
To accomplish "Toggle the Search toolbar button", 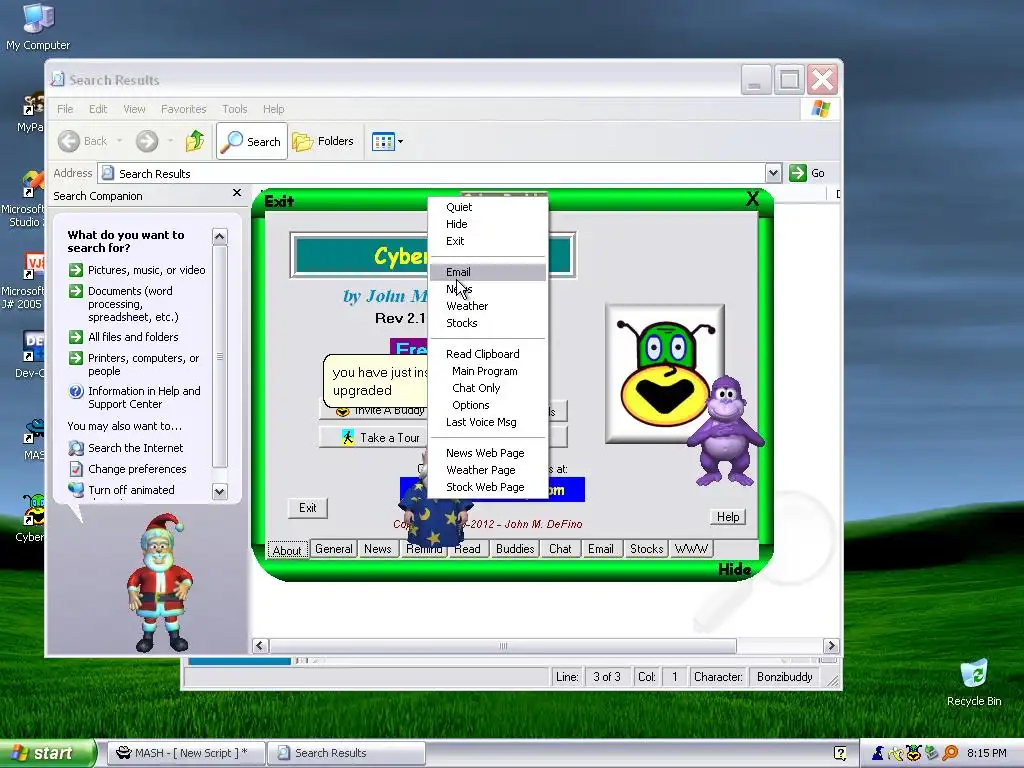I will (x=251, y=141).
